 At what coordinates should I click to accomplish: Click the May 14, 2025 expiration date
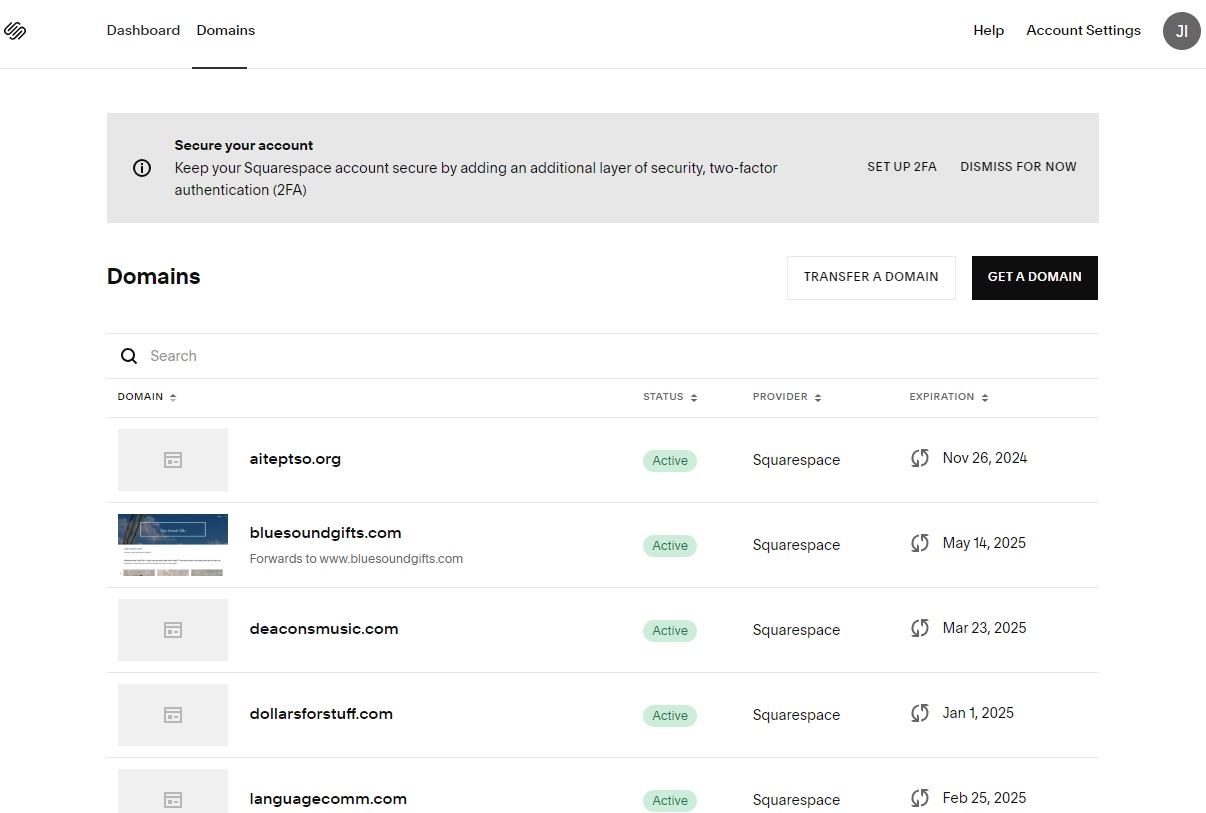click(984, 543)
